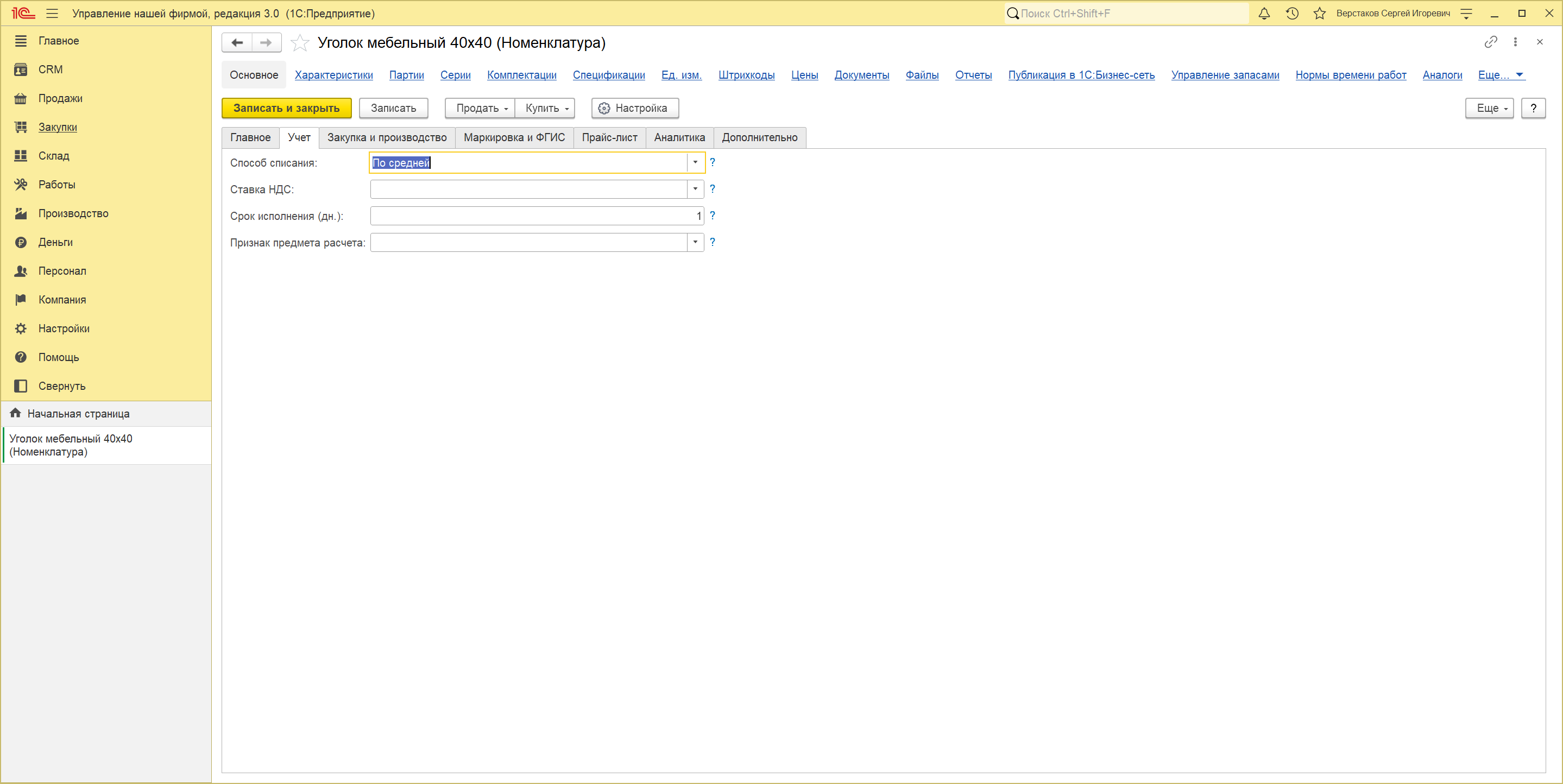The width and height of the screenshot is (1563, 784).
Task: Open the Характеристики link
Action: point(333,75)
